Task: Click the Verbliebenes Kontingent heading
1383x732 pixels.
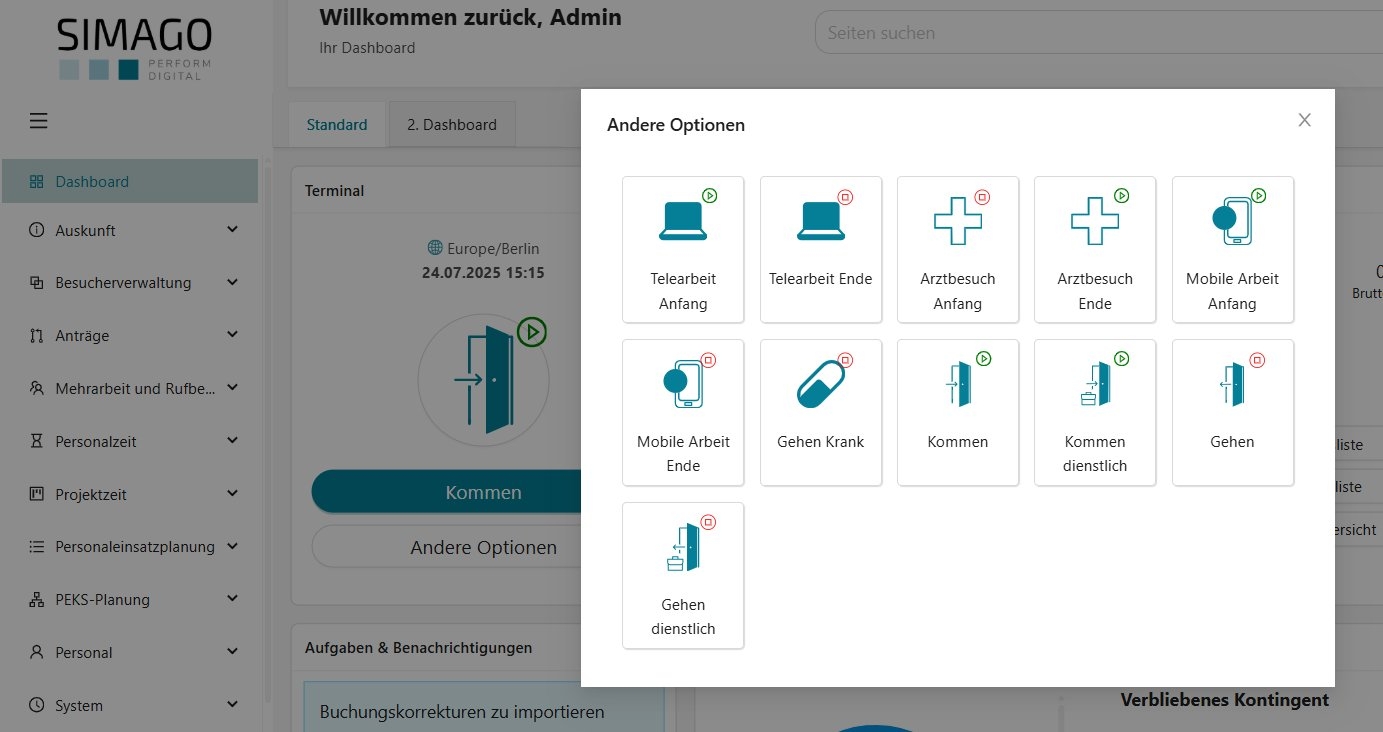Action: pyautogui.click(x=1225, y=700)
